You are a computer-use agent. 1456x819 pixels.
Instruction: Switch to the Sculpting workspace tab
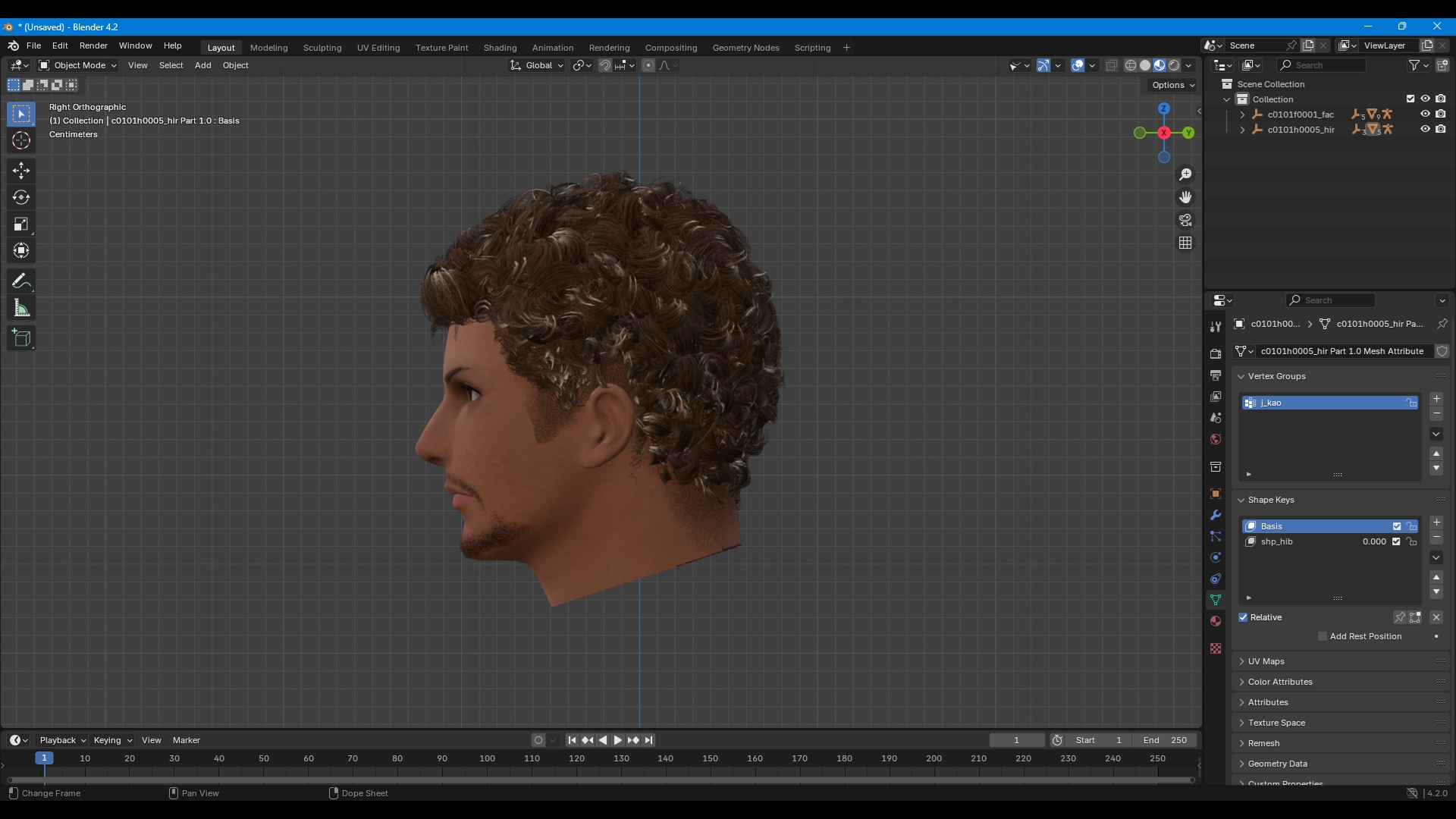point(322,48)
